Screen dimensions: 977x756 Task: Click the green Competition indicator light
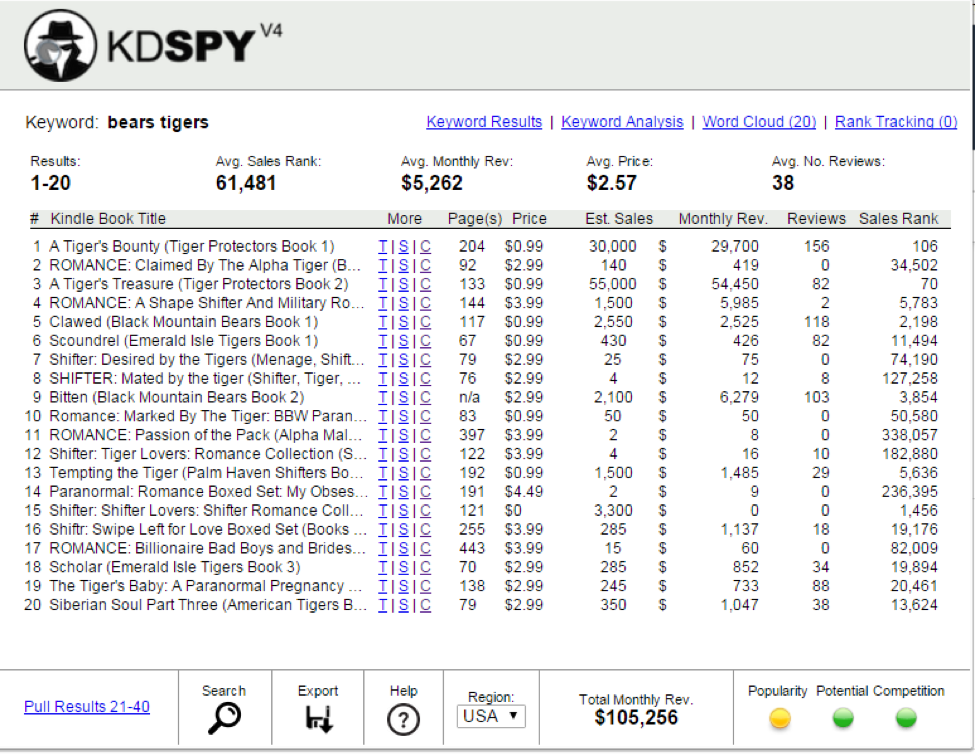point(906,718)
